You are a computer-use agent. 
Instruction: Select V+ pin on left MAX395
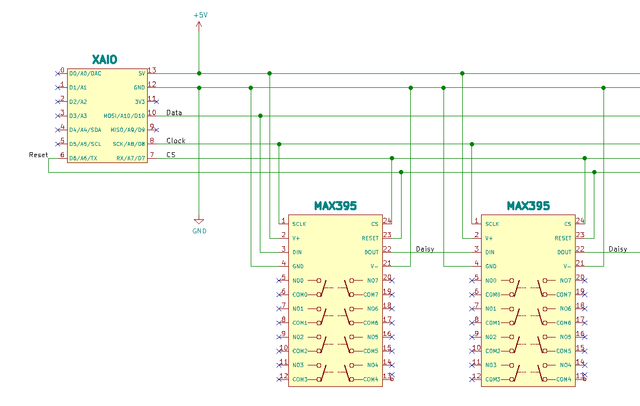296,238
